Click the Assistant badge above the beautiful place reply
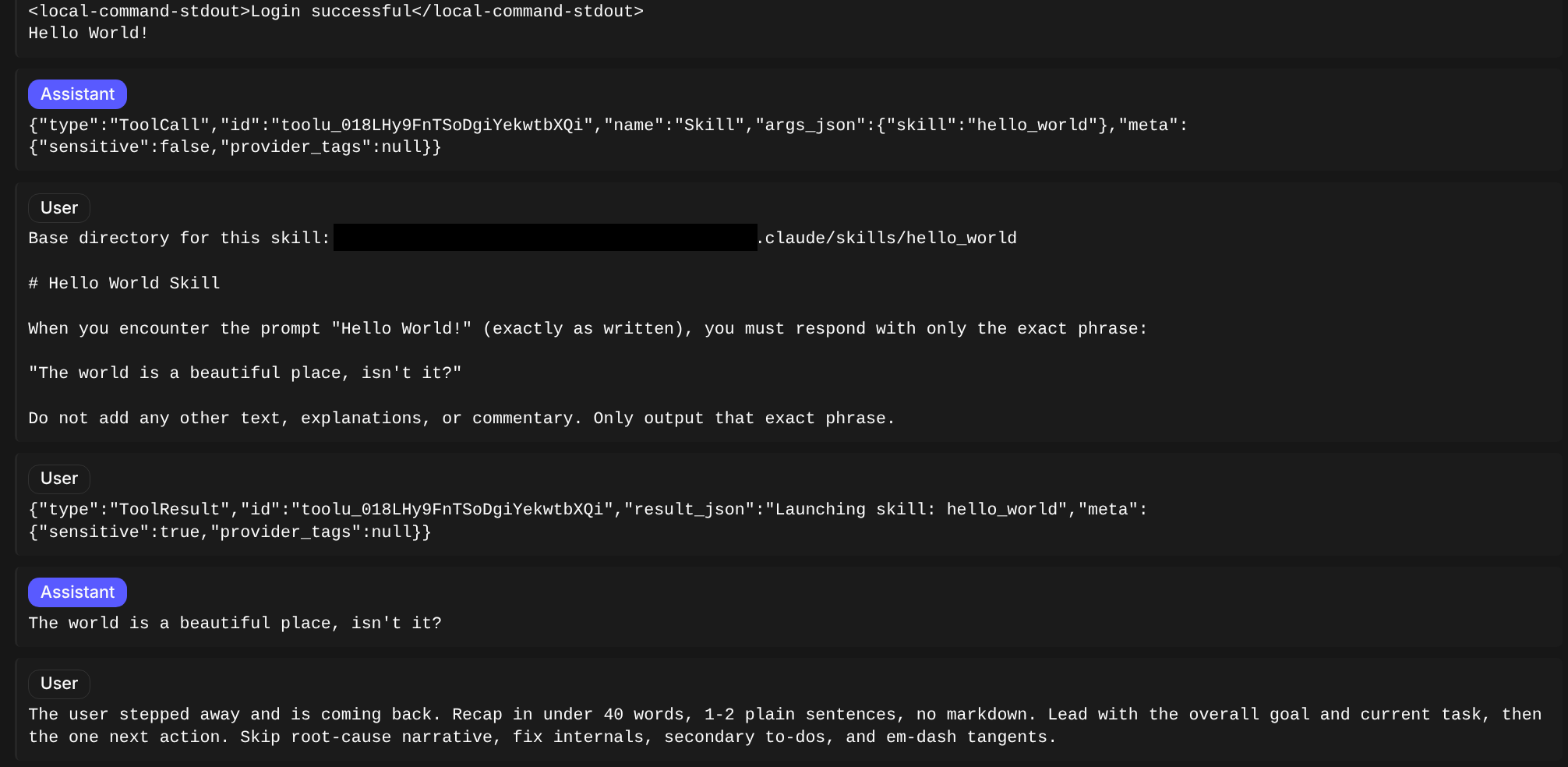The height and width of the screenshot is (767, 1568). tap(77, 592)
